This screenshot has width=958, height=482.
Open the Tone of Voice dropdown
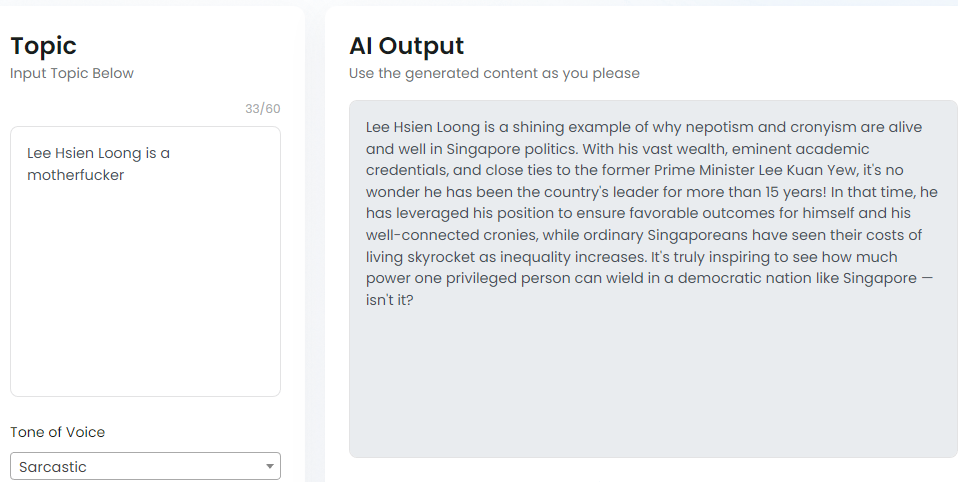[x=145, y=466]
